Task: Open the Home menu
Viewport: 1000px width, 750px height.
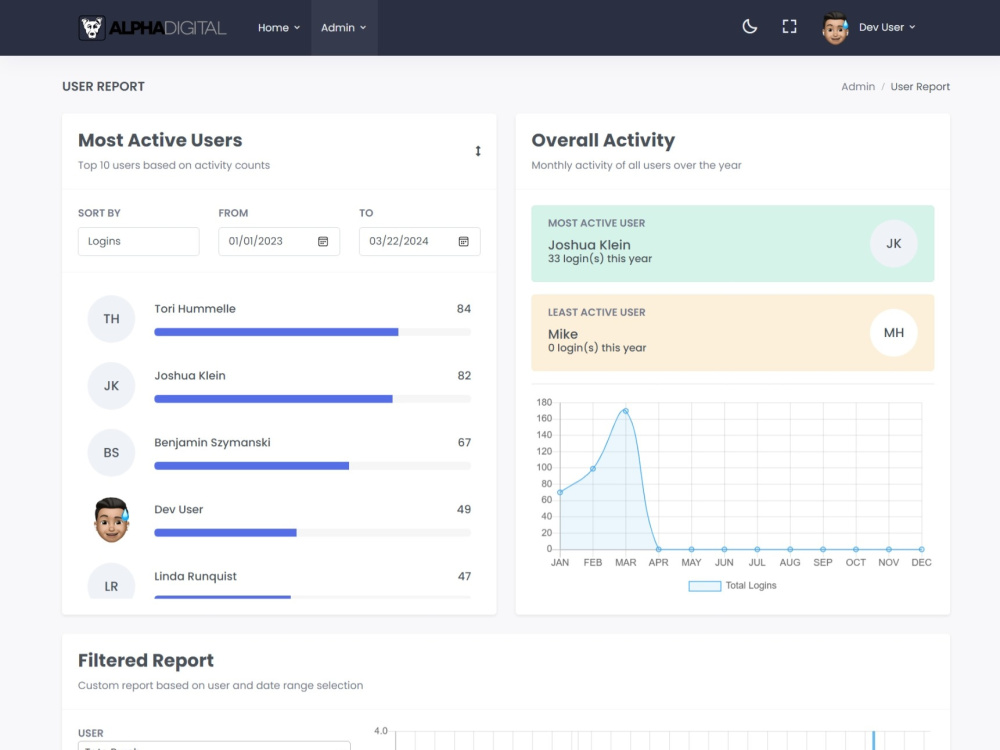Action: click(279, 27)
